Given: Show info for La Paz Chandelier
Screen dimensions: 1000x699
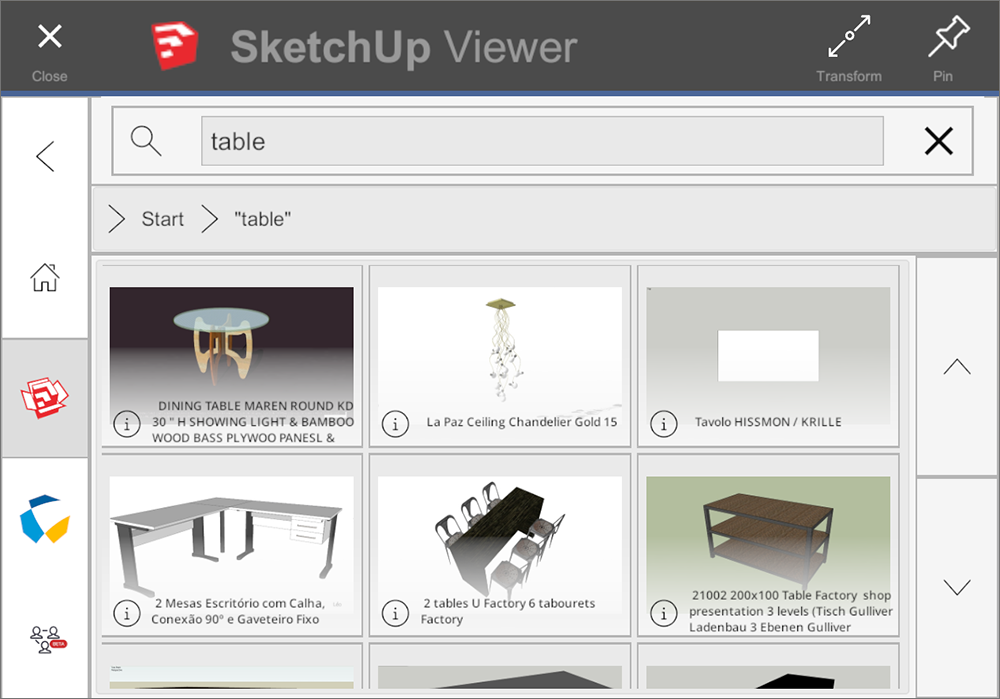Looking at the screenshot, I should click(395, 423).
